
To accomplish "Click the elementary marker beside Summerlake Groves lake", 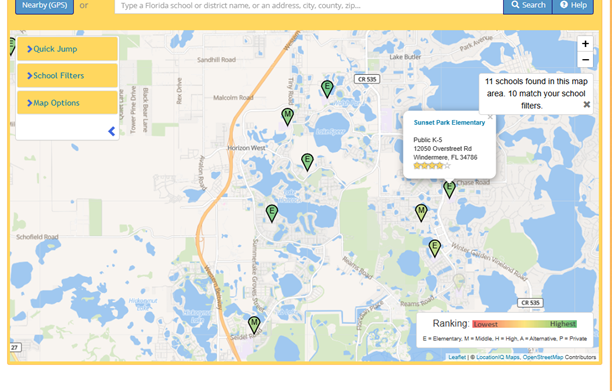I will (272, 213).
